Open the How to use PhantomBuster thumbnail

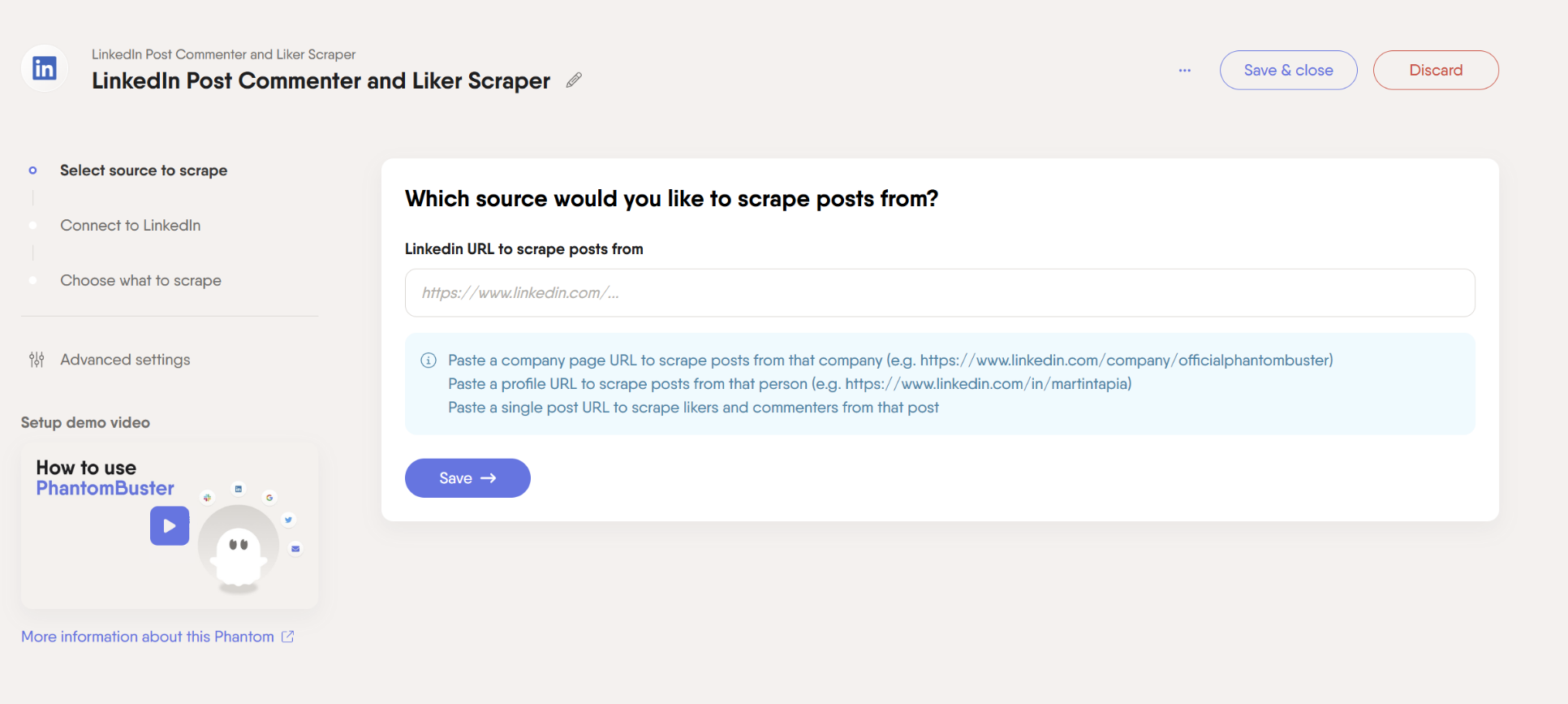click(170, 525)
